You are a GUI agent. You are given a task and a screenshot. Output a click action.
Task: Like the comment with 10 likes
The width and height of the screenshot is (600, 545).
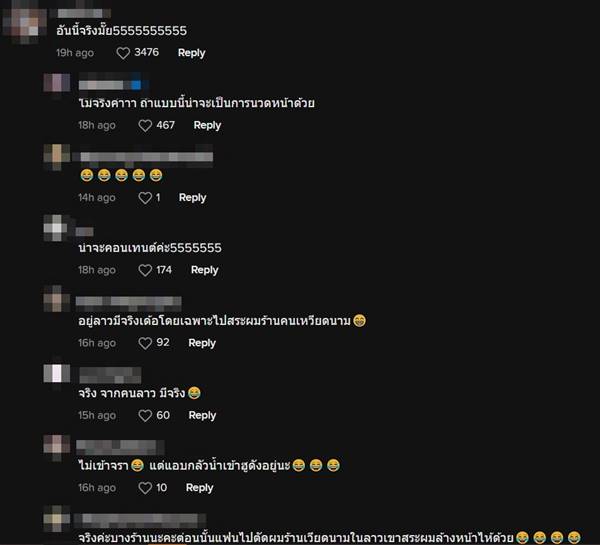145,488
